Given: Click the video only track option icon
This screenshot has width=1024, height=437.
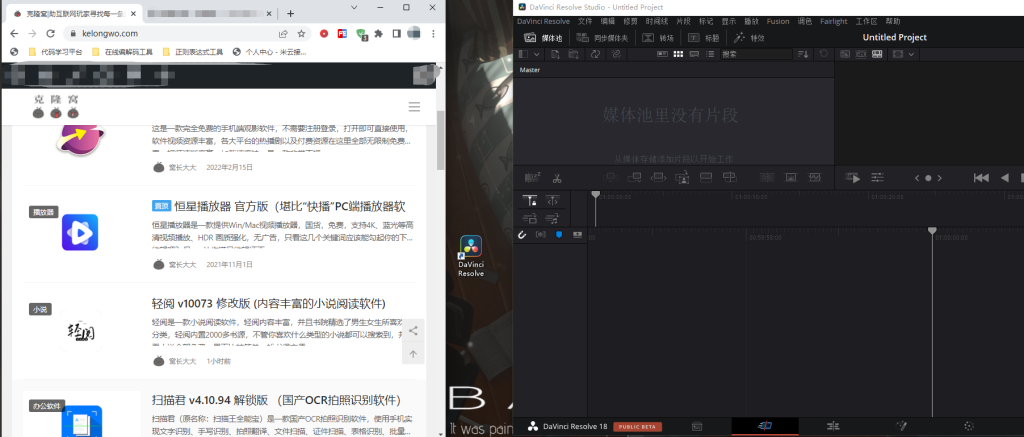Looking at the screenshot, I should click(530, 218).
